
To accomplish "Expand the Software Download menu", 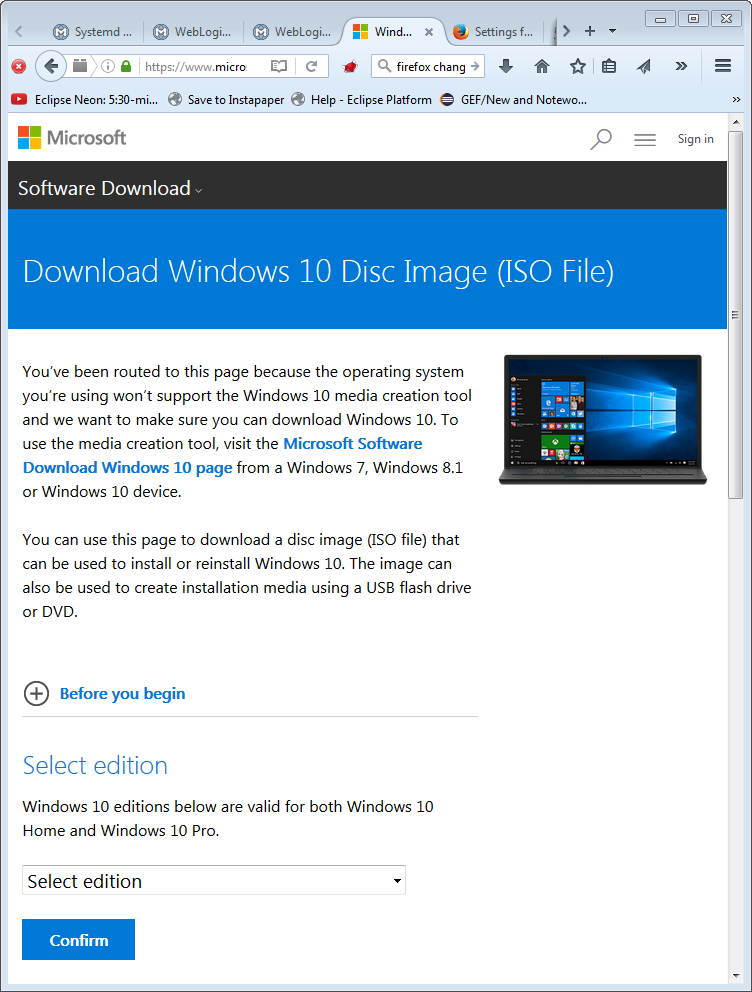I will tap(110, 188).
